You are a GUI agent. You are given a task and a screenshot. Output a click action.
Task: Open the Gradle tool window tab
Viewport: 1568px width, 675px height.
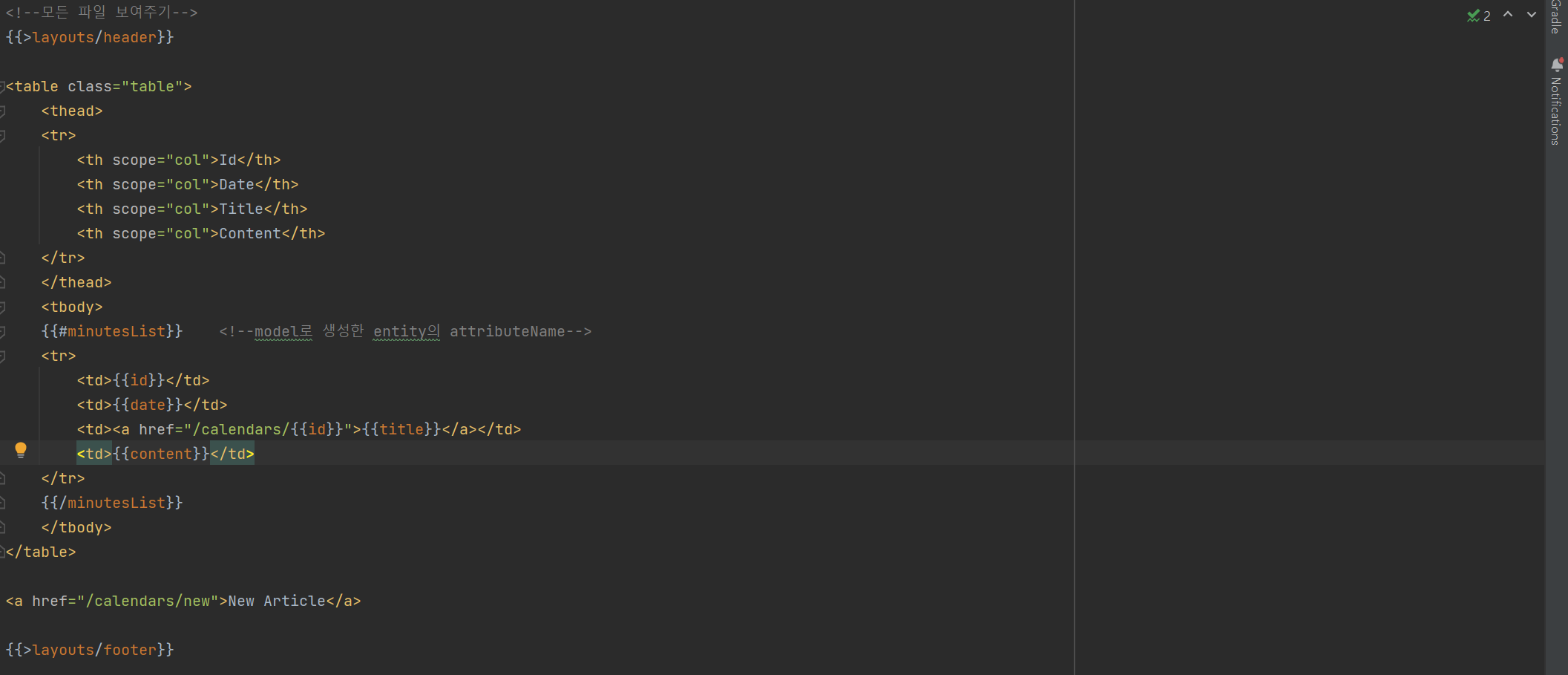1556,17
